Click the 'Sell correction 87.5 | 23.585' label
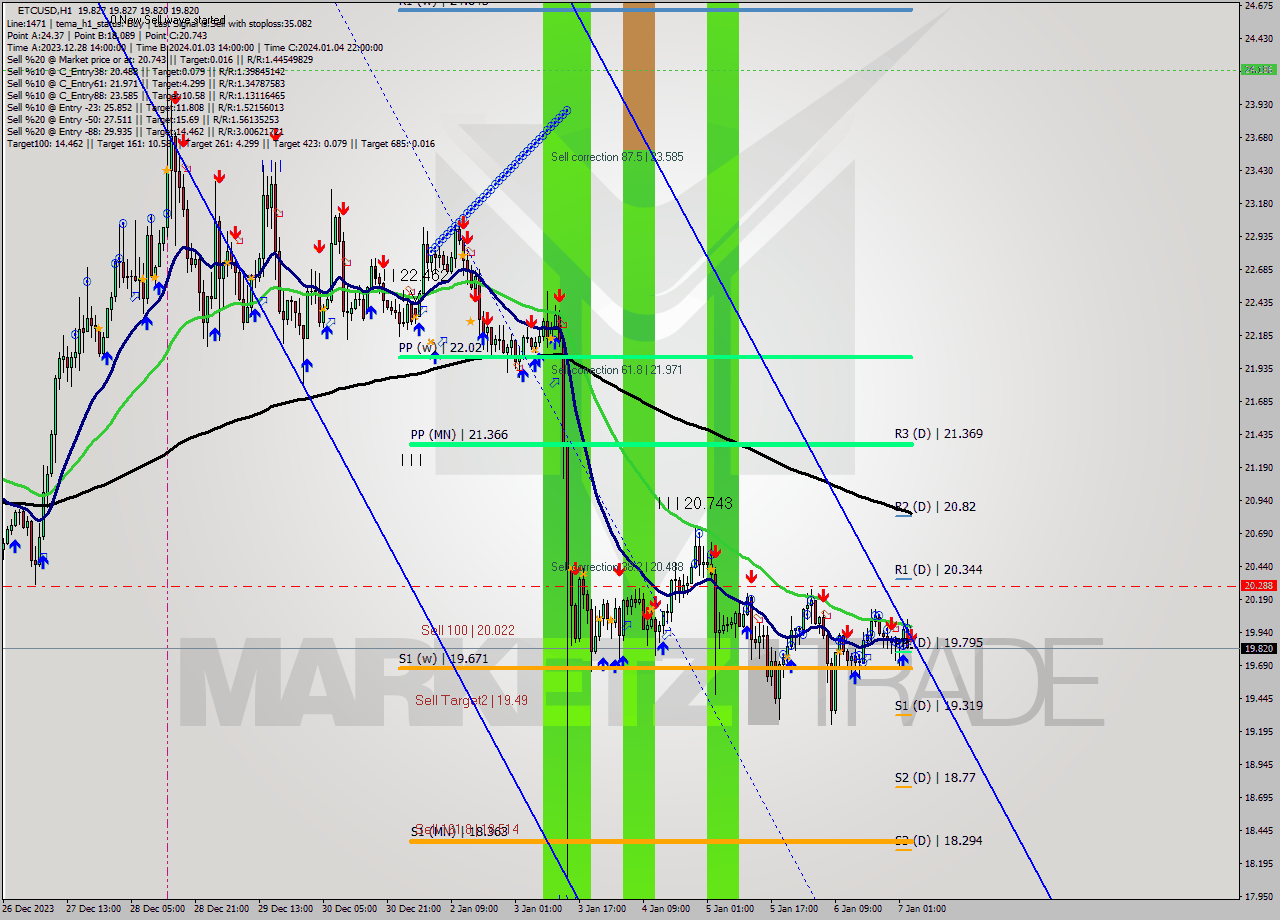The image size is (1280, 920). (618, 157)
